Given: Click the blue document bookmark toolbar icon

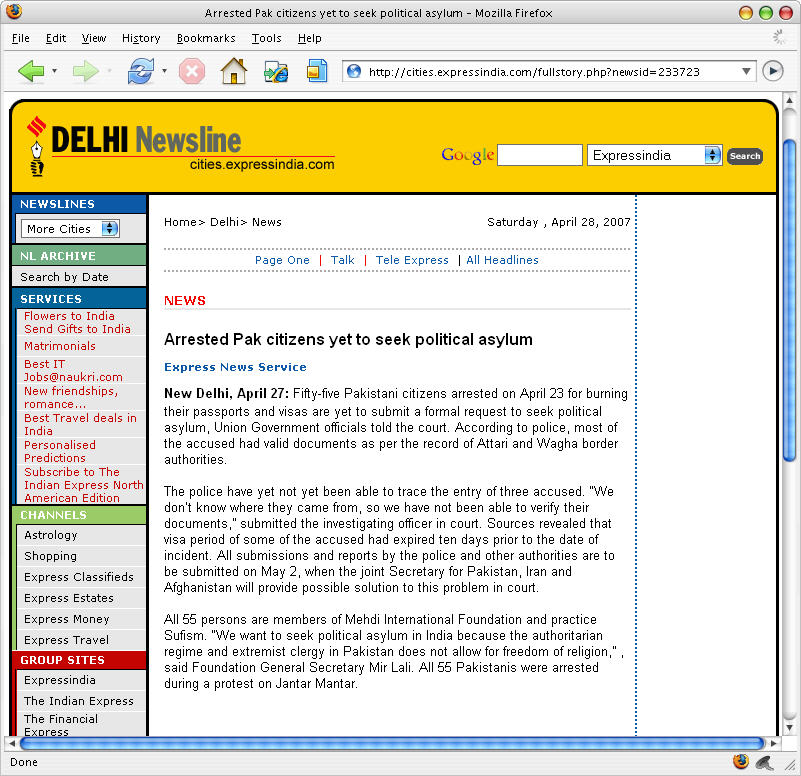Looking at the screenshot, I should [x=317, y=71].
